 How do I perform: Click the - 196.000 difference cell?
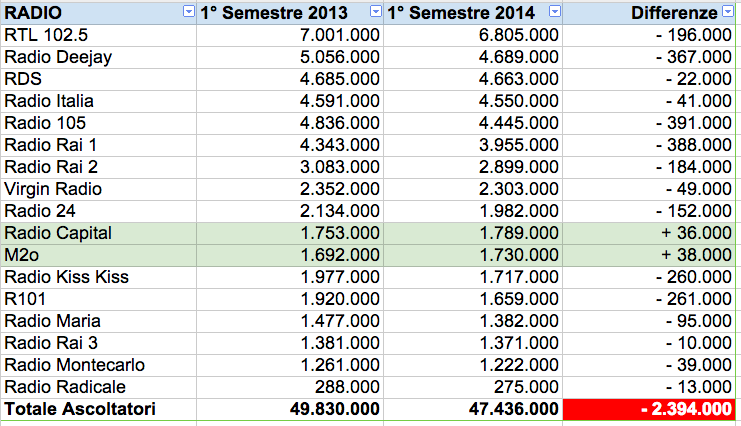tap(649, 35)
